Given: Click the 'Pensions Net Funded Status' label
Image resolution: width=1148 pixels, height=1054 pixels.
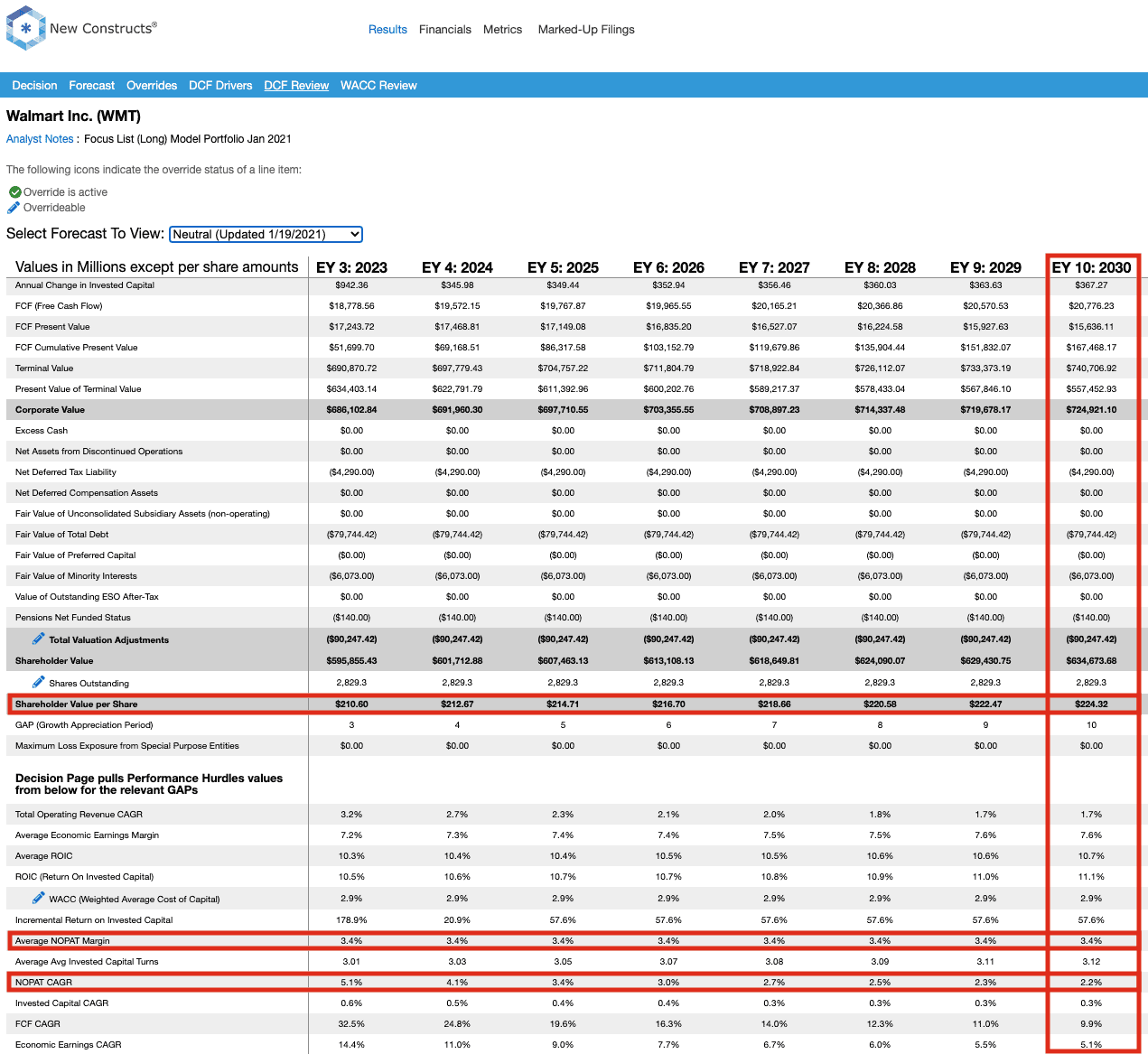Looking at the screenshot, I should [73, 618].
